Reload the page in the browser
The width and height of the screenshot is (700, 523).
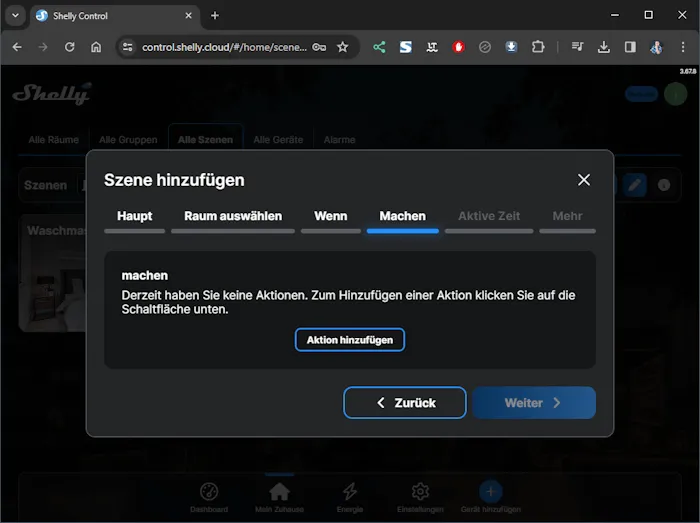pyautogui.click(x=69, y=47)
